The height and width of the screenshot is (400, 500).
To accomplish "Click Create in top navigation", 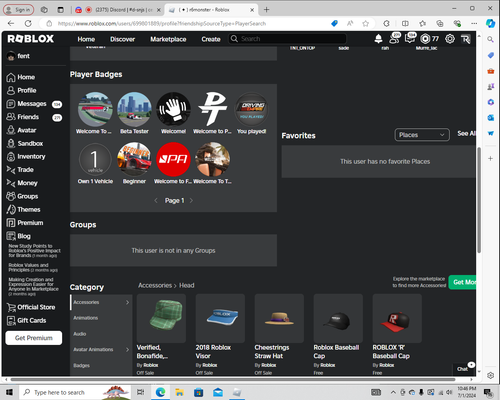I will pyautogui.click(x=211, y=39).
